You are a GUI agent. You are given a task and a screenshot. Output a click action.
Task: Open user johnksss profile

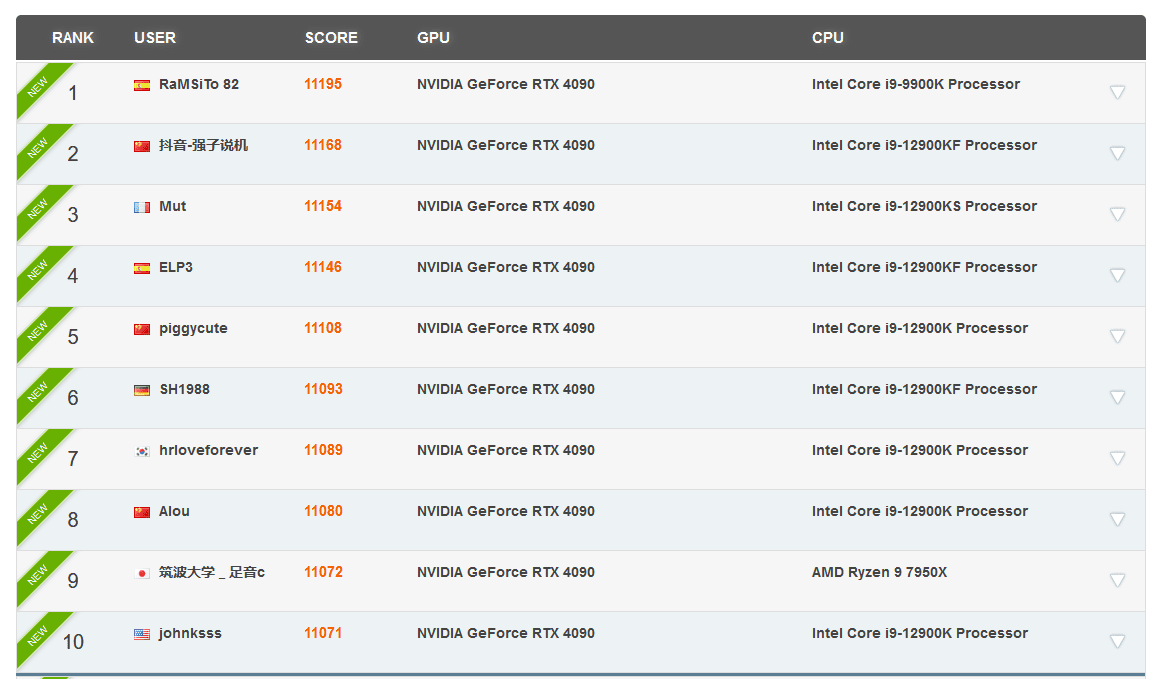pyautogui.click(x=190, y=633)
